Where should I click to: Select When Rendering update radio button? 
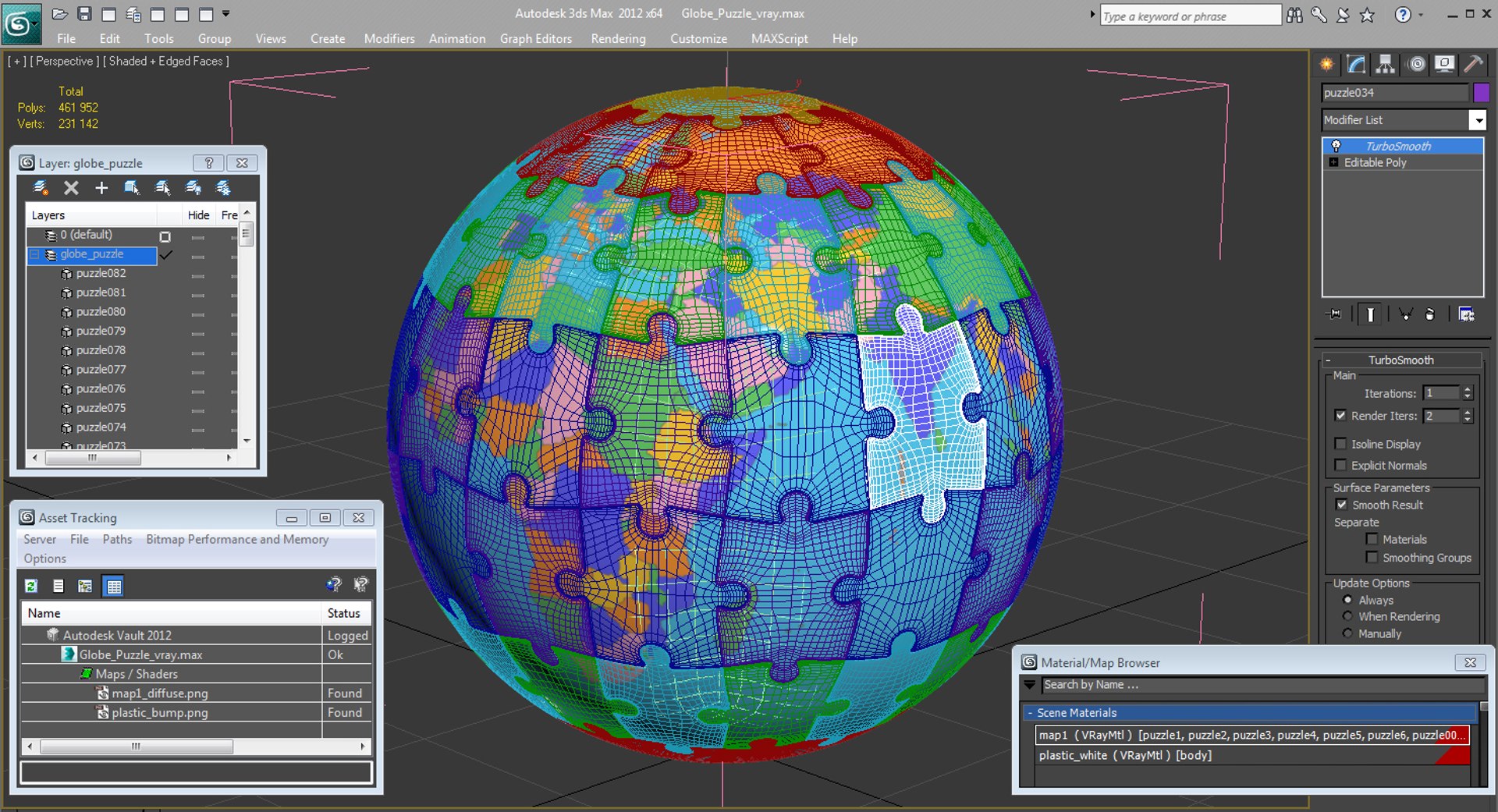click(x=1347, y=616)
